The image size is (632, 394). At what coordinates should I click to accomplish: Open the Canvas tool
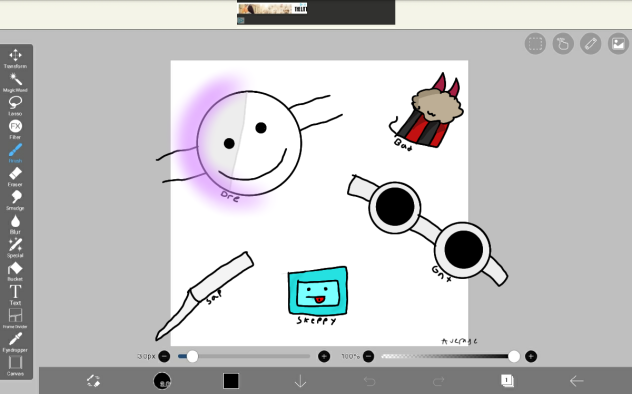[15, 366]
